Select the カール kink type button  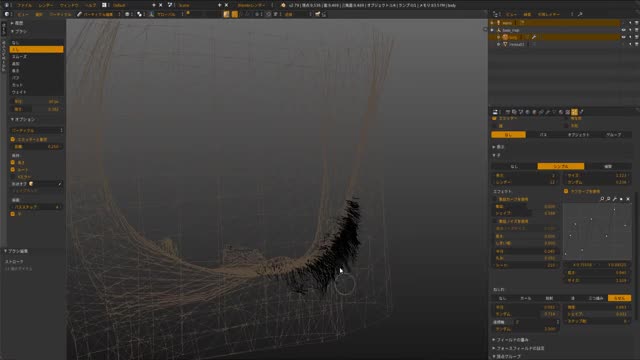click(526, 298)
